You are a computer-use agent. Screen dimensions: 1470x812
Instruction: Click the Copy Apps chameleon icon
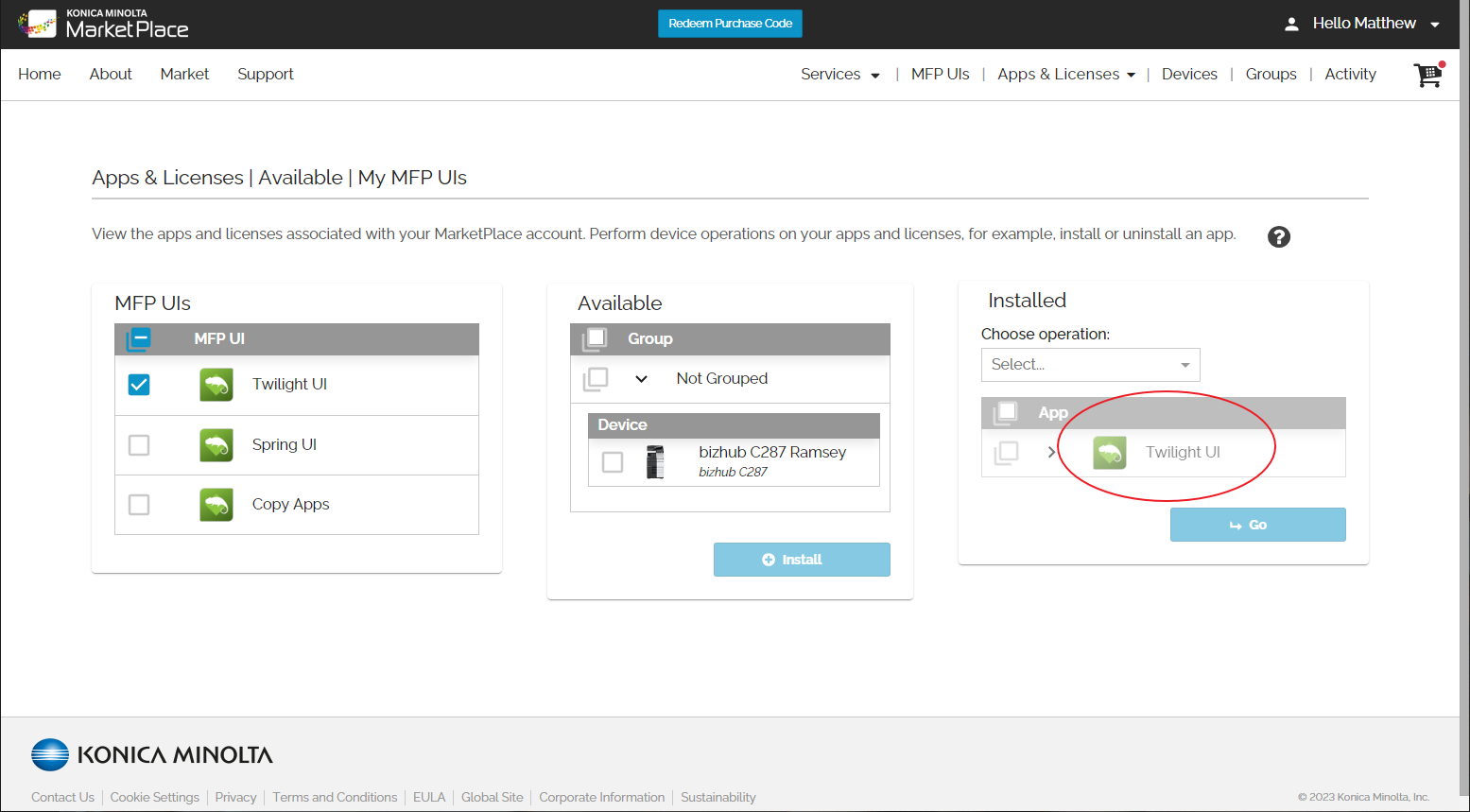coord(216,505)
